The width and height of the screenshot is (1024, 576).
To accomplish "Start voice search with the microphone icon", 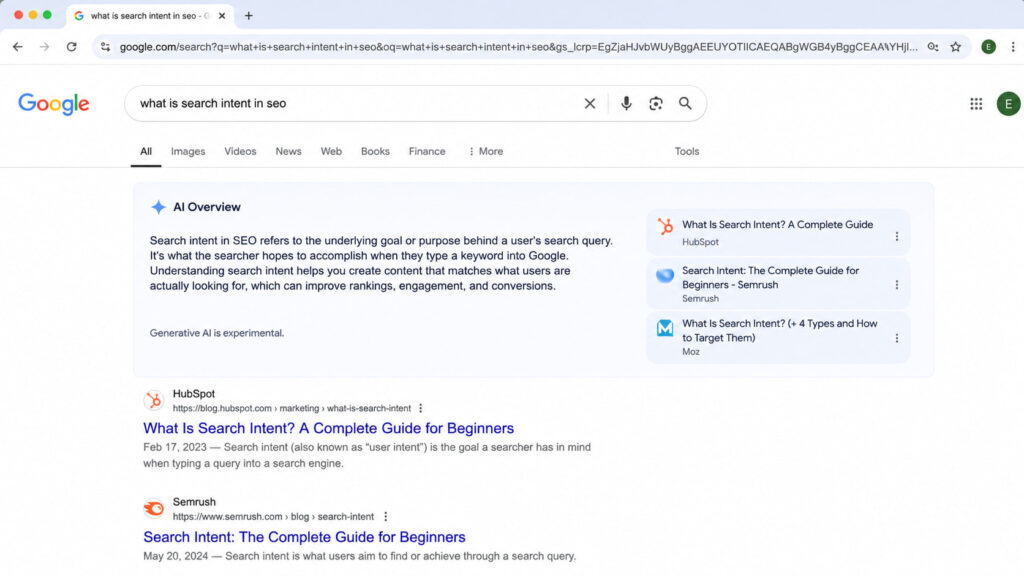I will click(626, 103).
